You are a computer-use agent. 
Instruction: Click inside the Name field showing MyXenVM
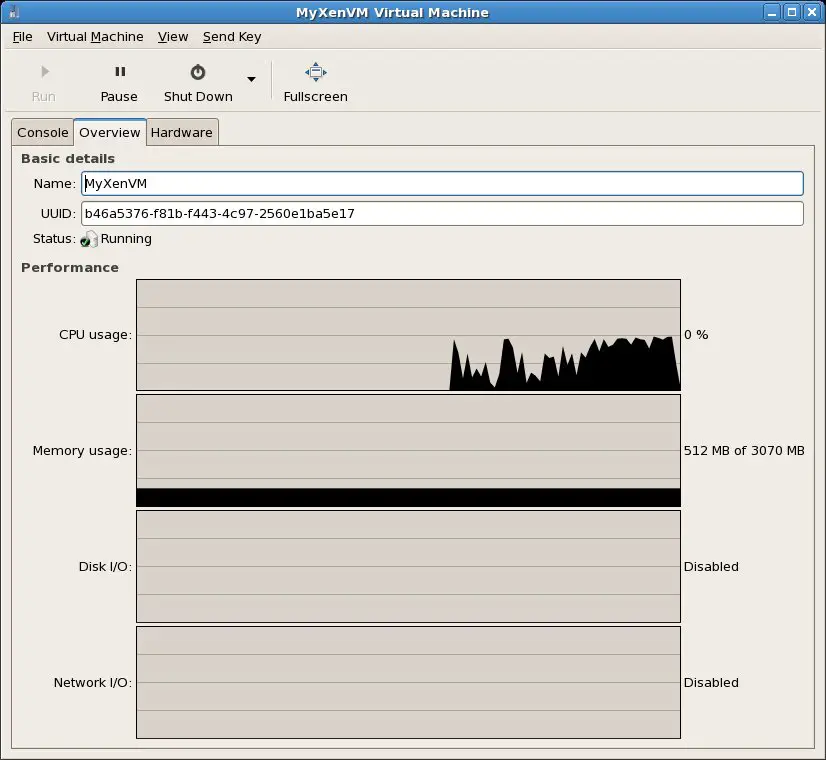click(x=440, y=183)
